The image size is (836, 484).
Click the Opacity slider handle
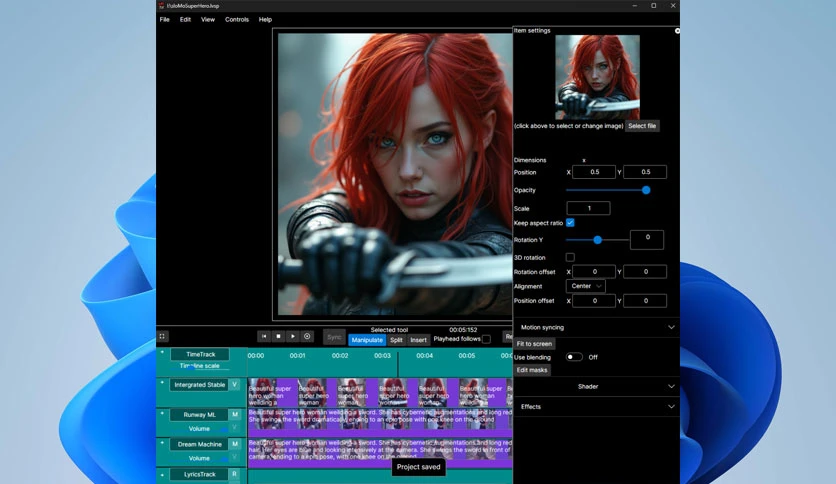pyautogui.click(x=646, y=190)
